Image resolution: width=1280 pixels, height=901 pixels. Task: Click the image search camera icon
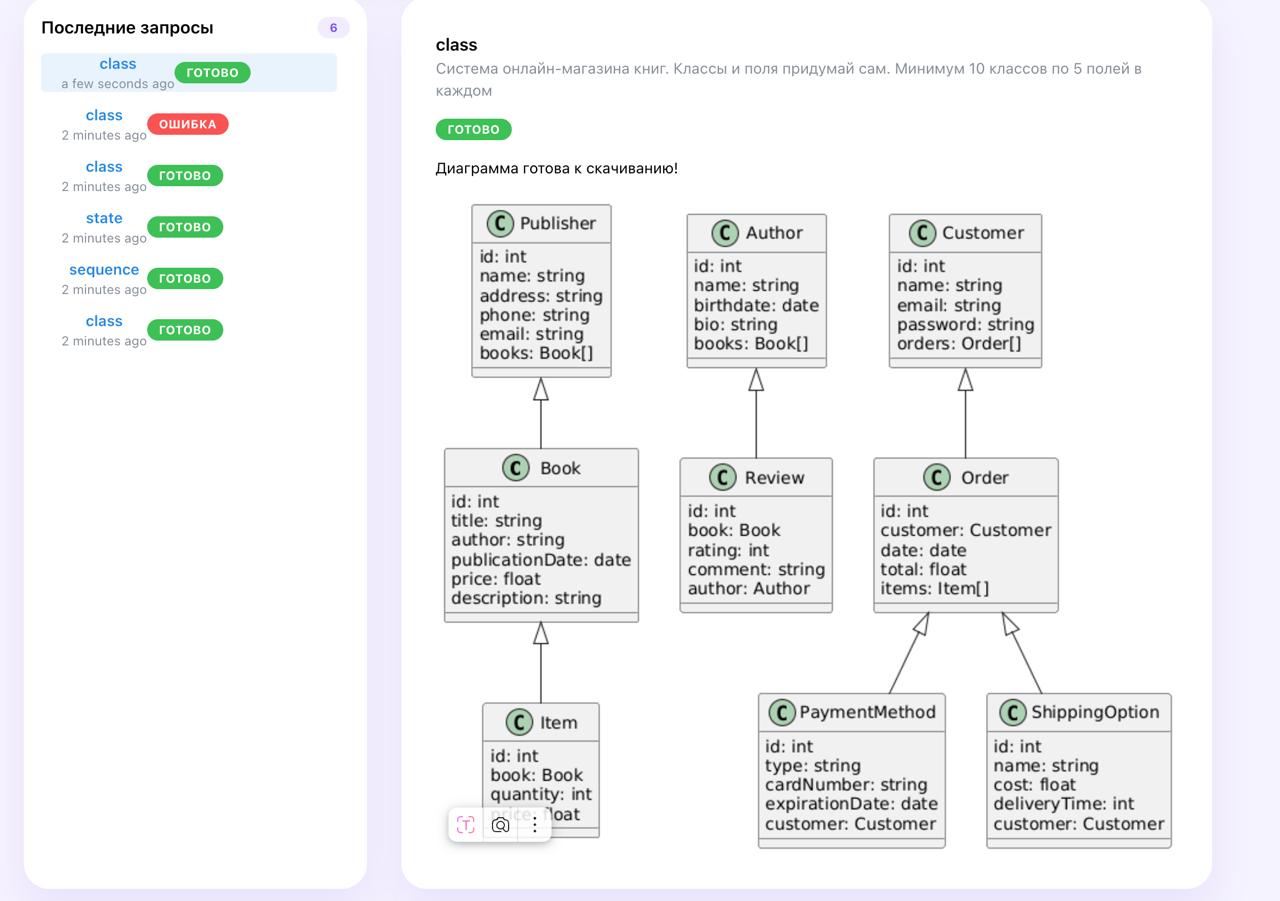pos(501,825)
